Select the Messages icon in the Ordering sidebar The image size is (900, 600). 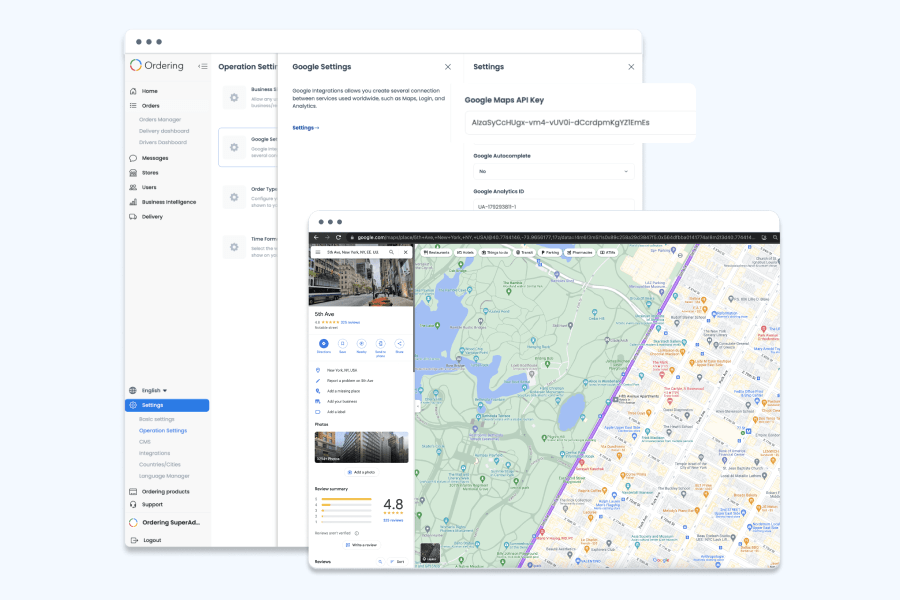133,156
